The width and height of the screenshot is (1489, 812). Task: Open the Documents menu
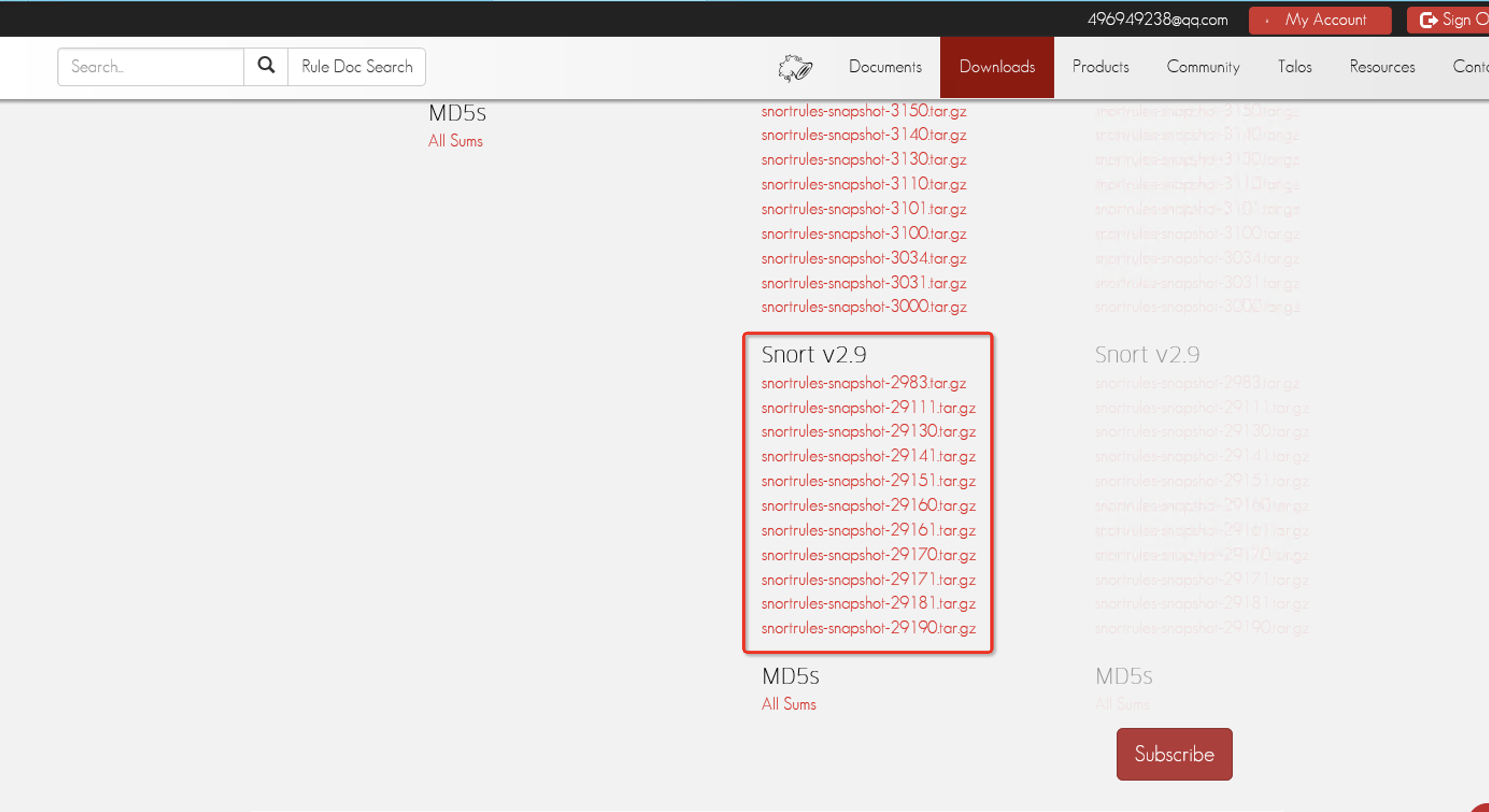point(885,67)
